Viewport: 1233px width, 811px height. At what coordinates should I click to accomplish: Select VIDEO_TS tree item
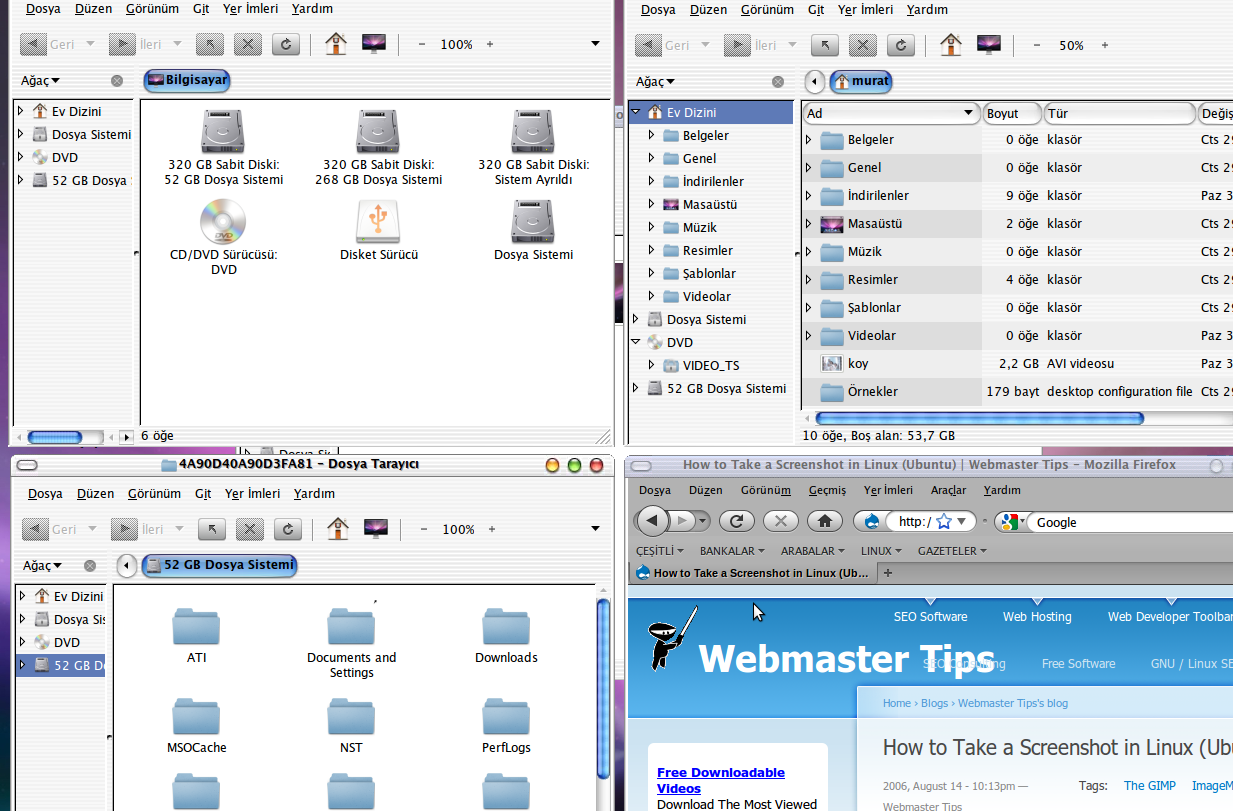tap(711, 365)
